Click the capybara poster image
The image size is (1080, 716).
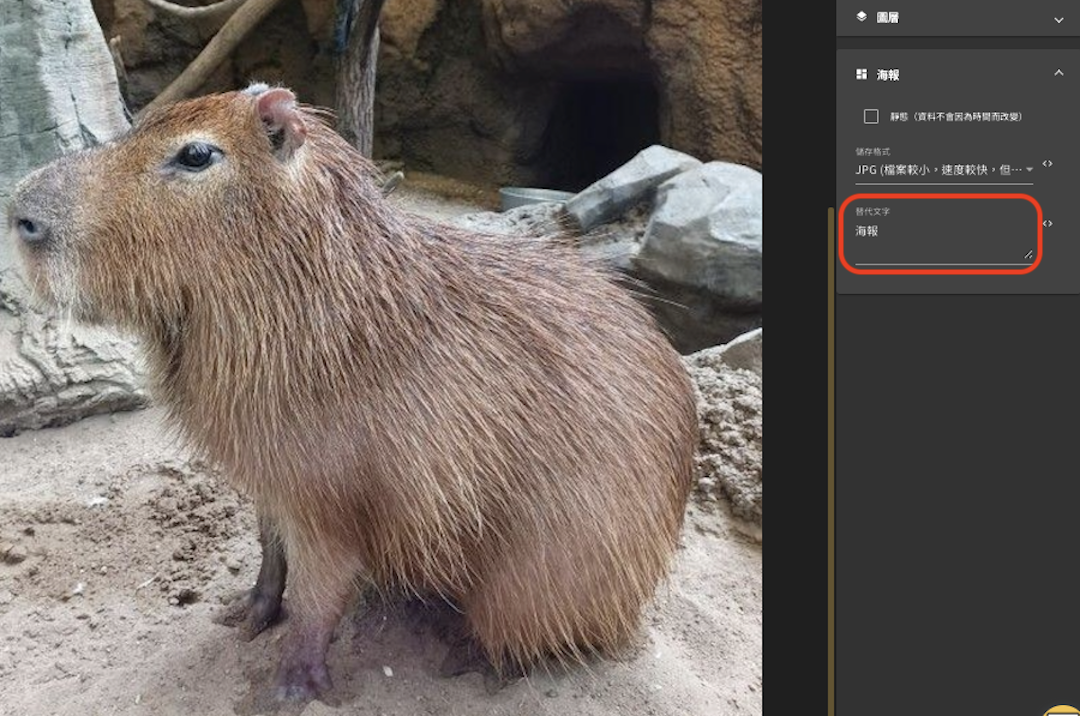click(381, 358)
